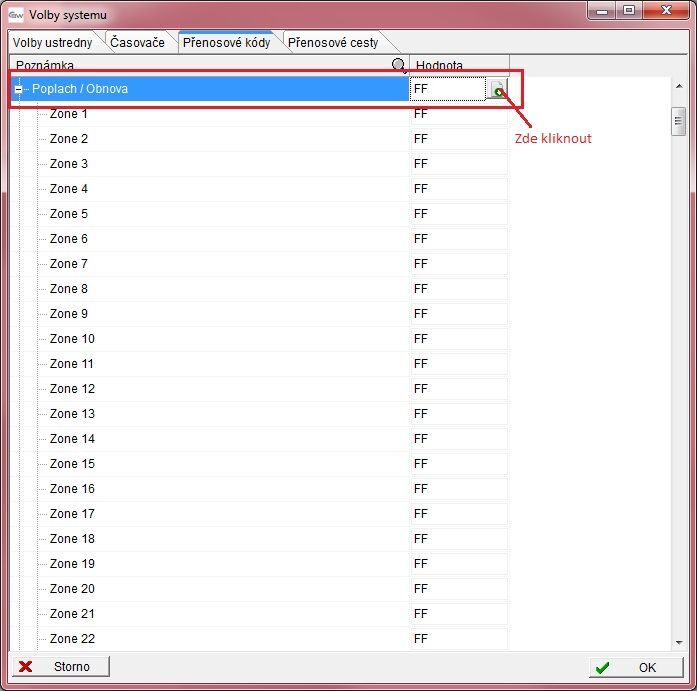Click the scroll up arrow of the list
This screenshot has width=697, height=691.
coord(678,87)
